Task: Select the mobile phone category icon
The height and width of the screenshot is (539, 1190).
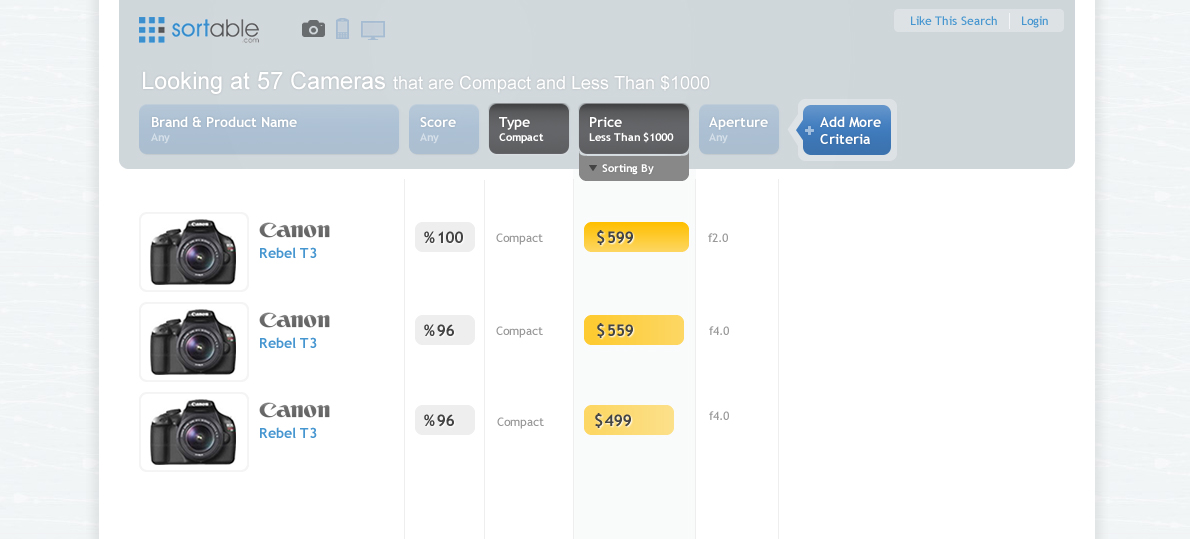Action: coord(342,29)
